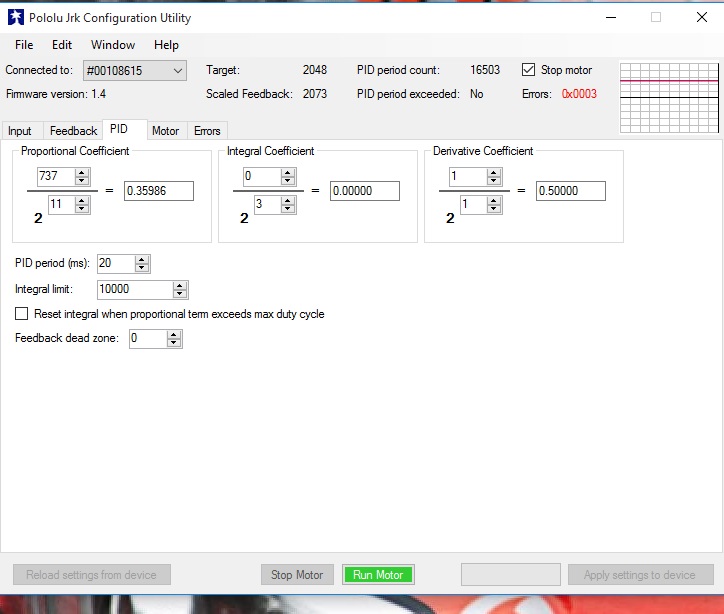Open the Help menu
Image resolution: width=724 pixels, height=614 pixels.
[x=166, y=45]
